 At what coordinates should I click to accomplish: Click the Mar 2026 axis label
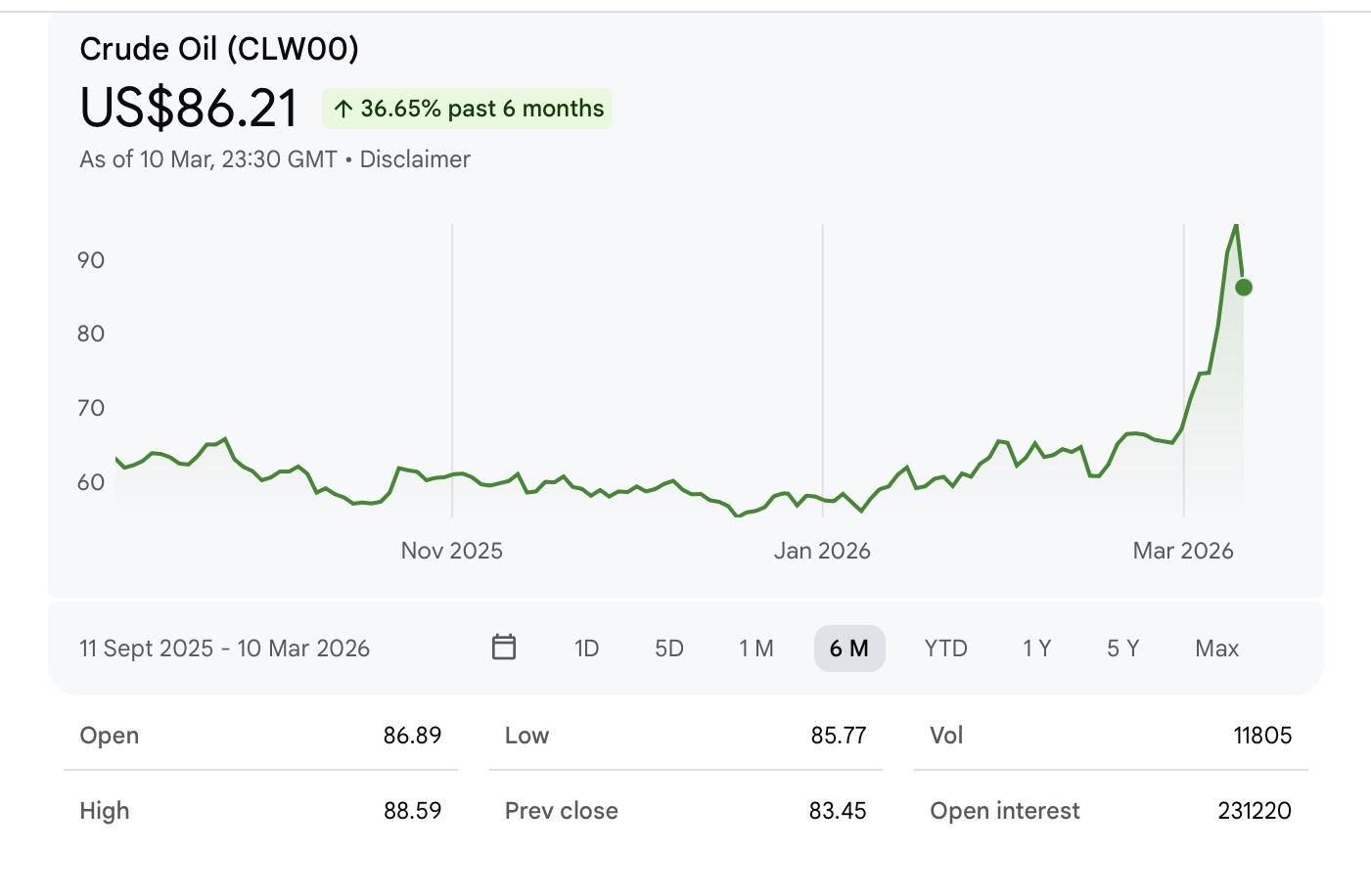[x=1183, y=551]
